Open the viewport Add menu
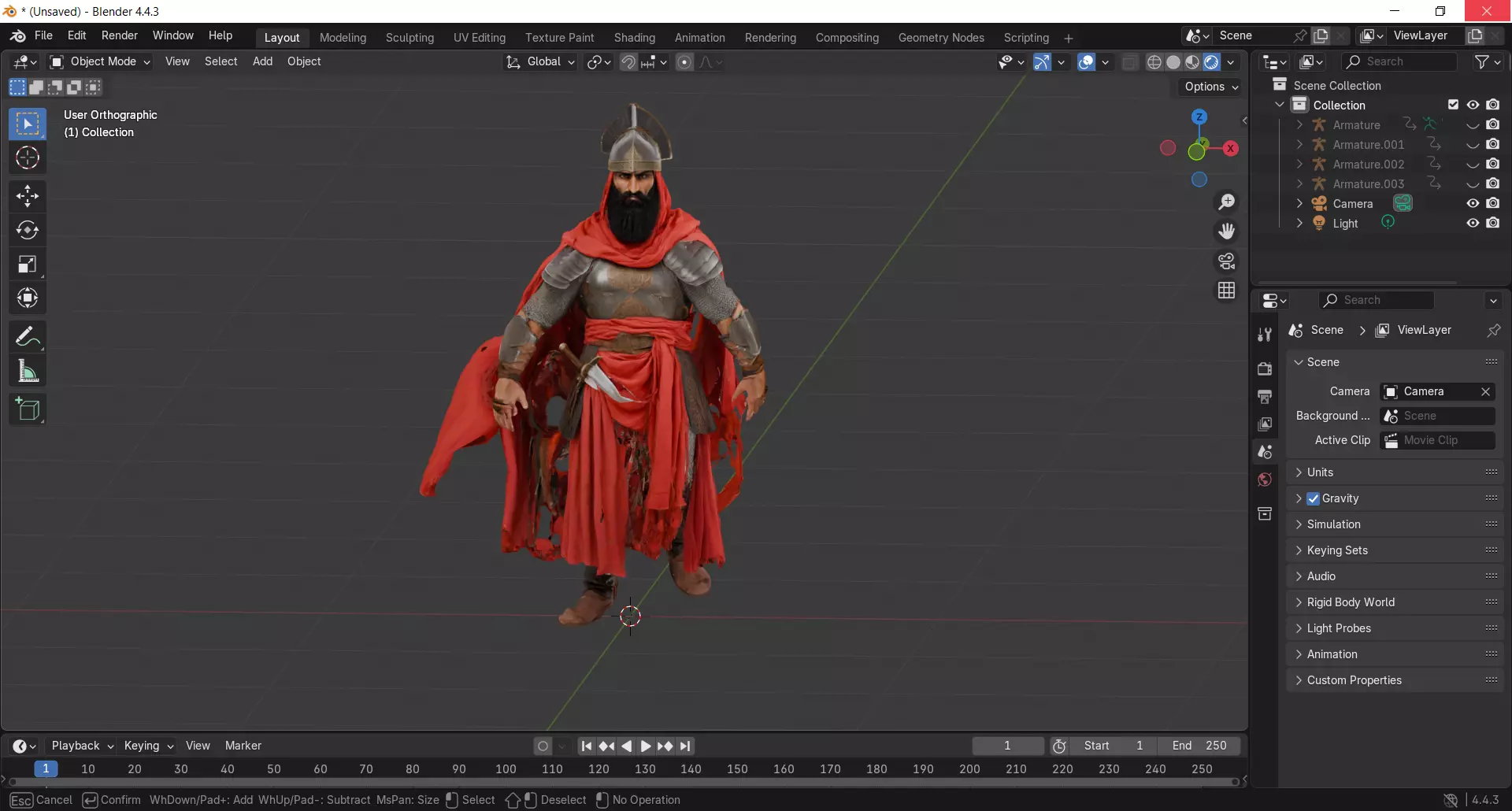The width and height of the screenshot is (1512, 811). point(262,61)
